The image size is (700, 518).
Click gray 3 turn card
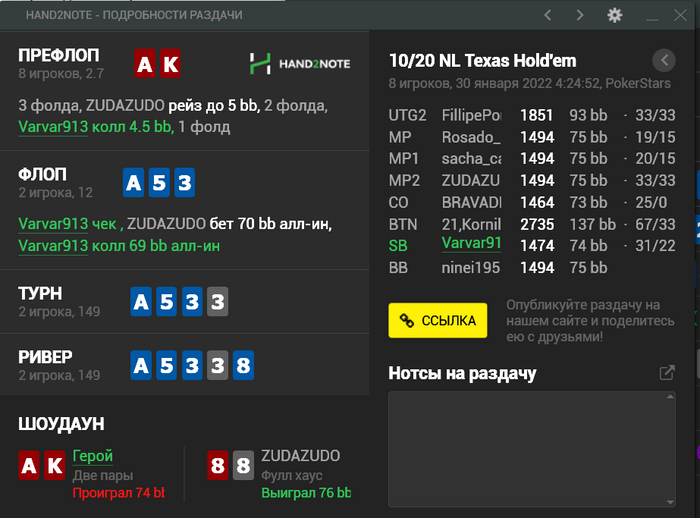(217, 301)
